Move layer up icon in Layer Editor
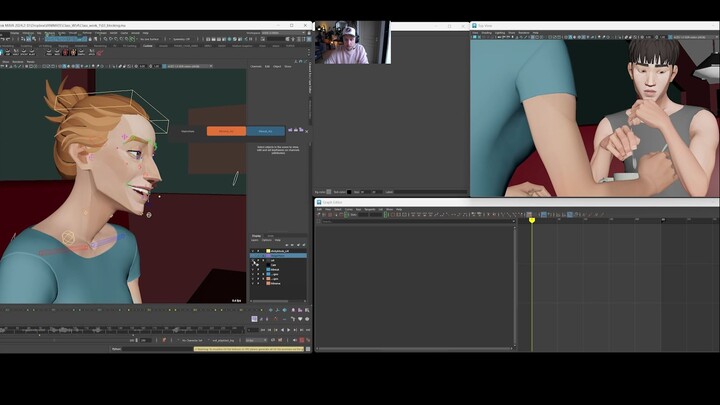720x405 pixels. 287,245
